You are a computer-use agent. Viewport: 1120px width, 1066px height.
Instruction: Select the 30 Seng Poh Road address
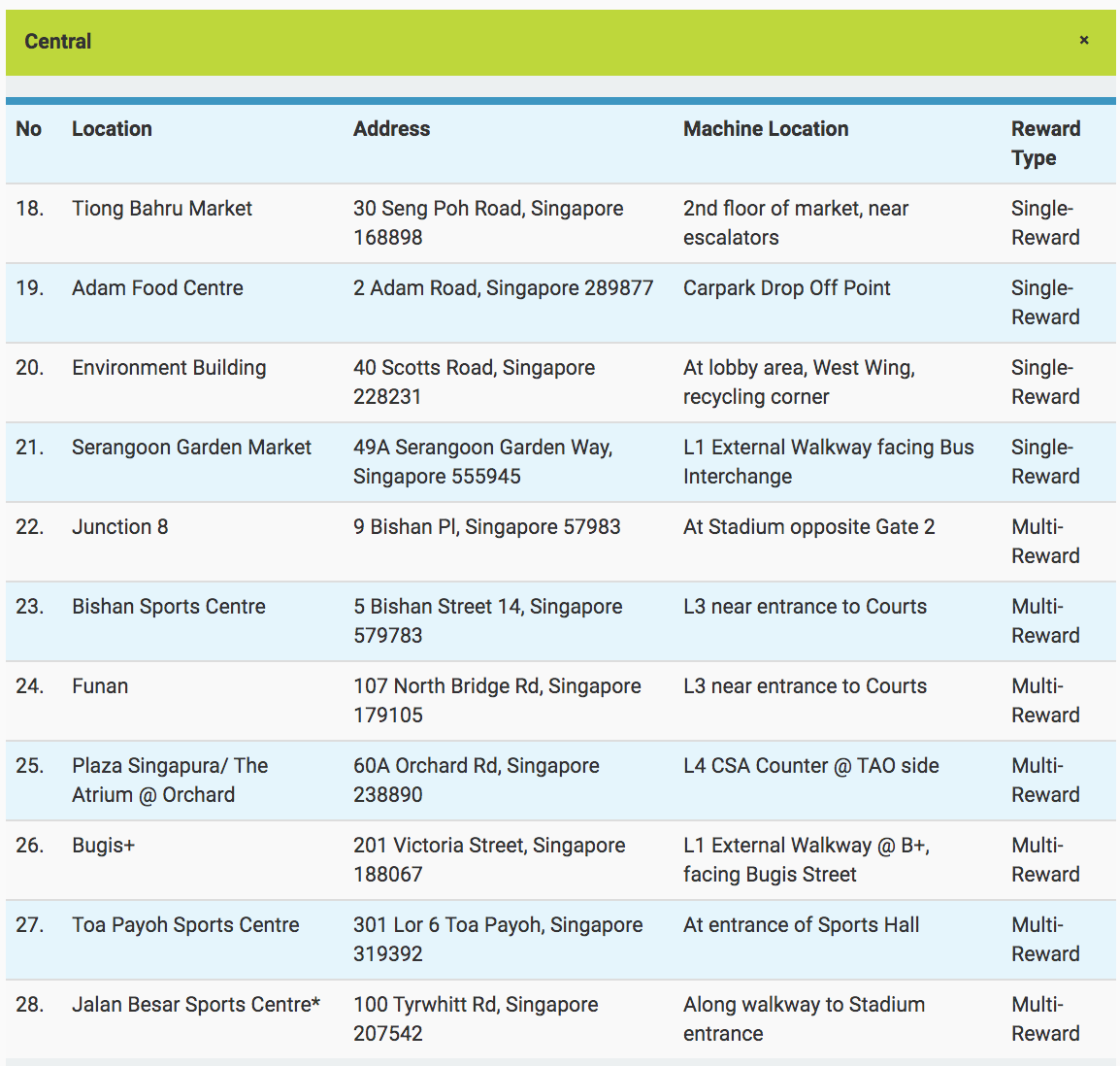point(488,222)
